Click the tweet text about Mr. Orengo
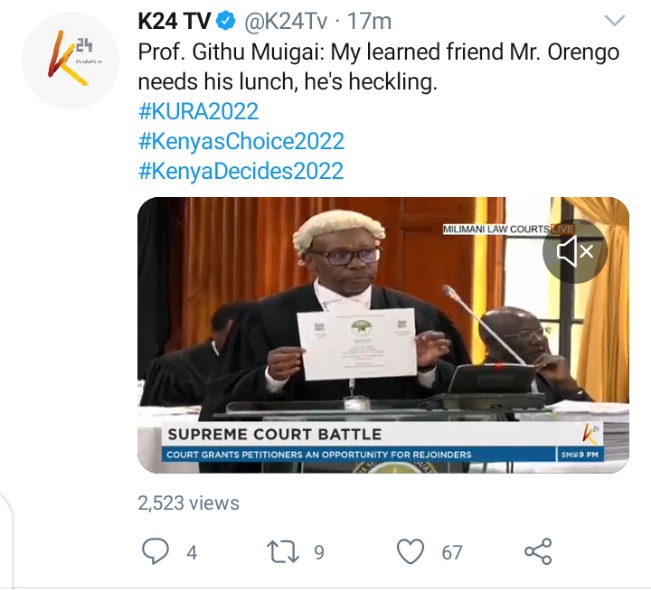This screenshot has width=651, height=590. 379,66
